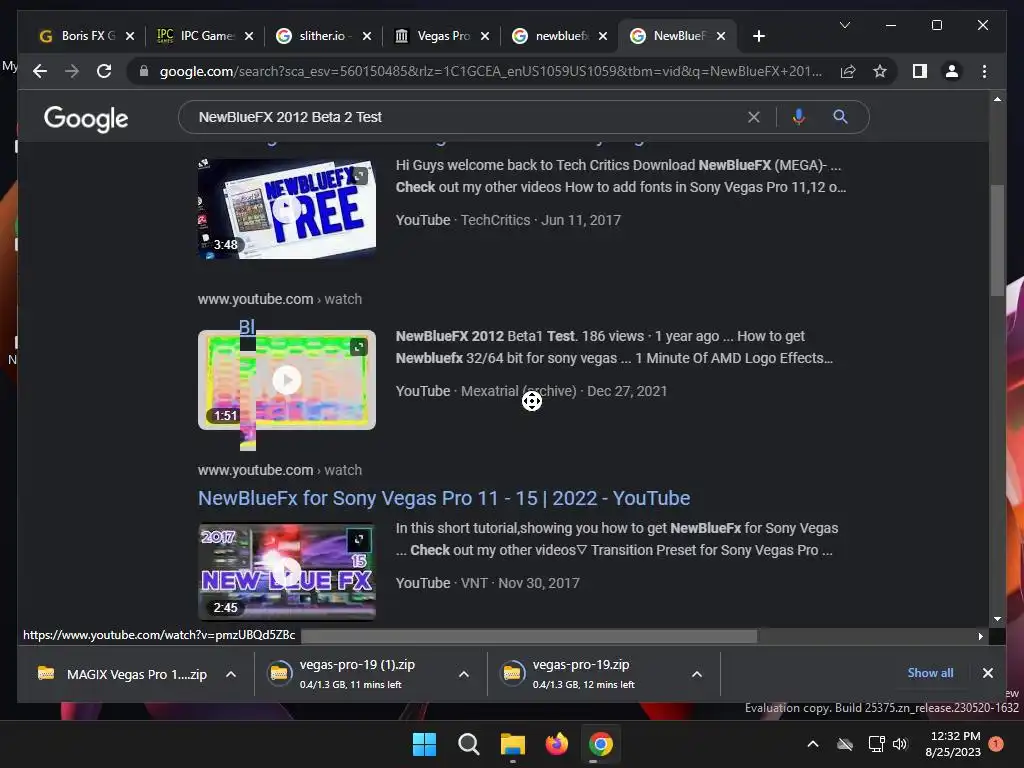
Task: Open File Explorer from taskbar
Action: pos(513,744)
